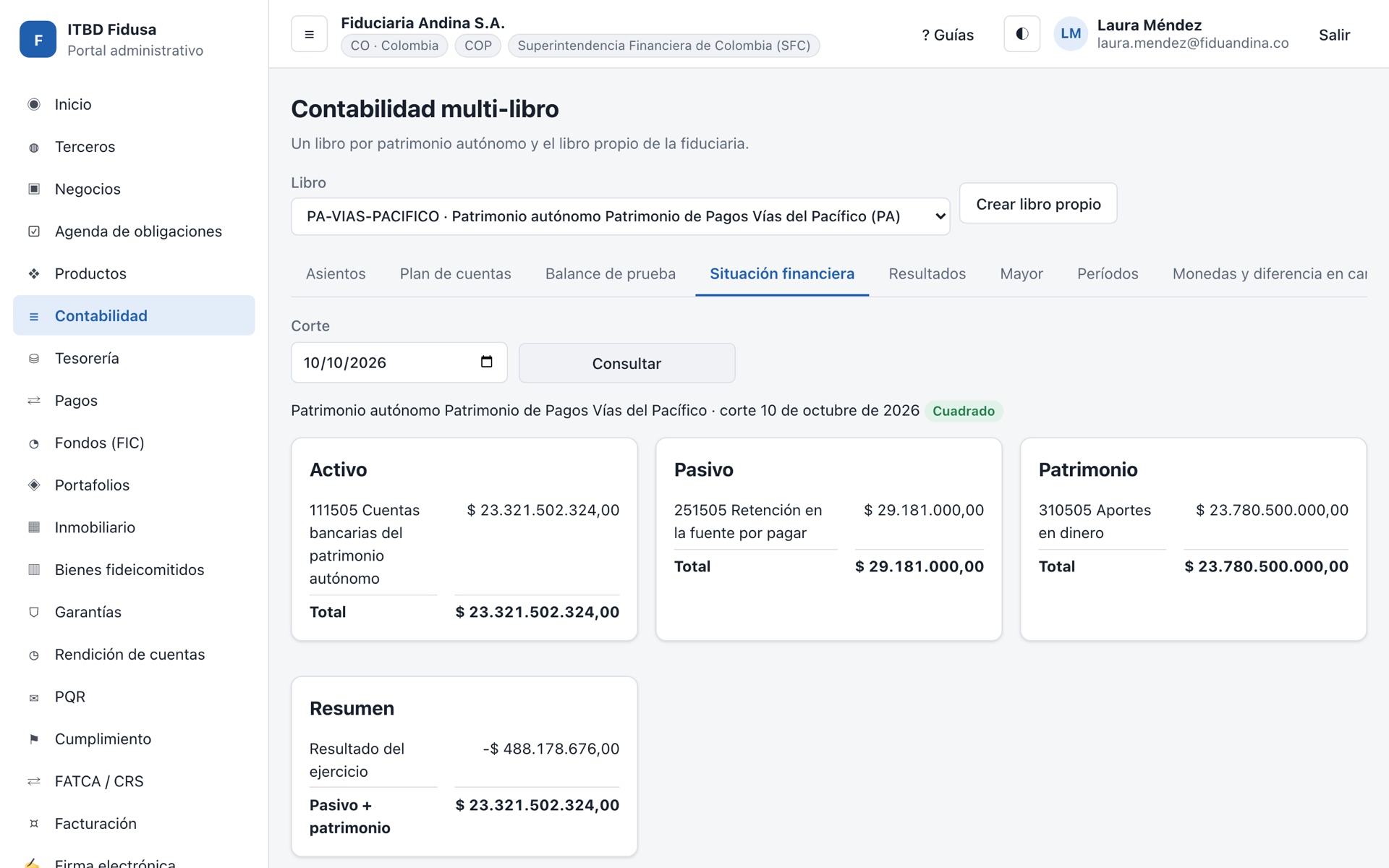This screenshot has height=868, width=1389.
Task: Click Salir to log out
Action: click(1334, 35)
